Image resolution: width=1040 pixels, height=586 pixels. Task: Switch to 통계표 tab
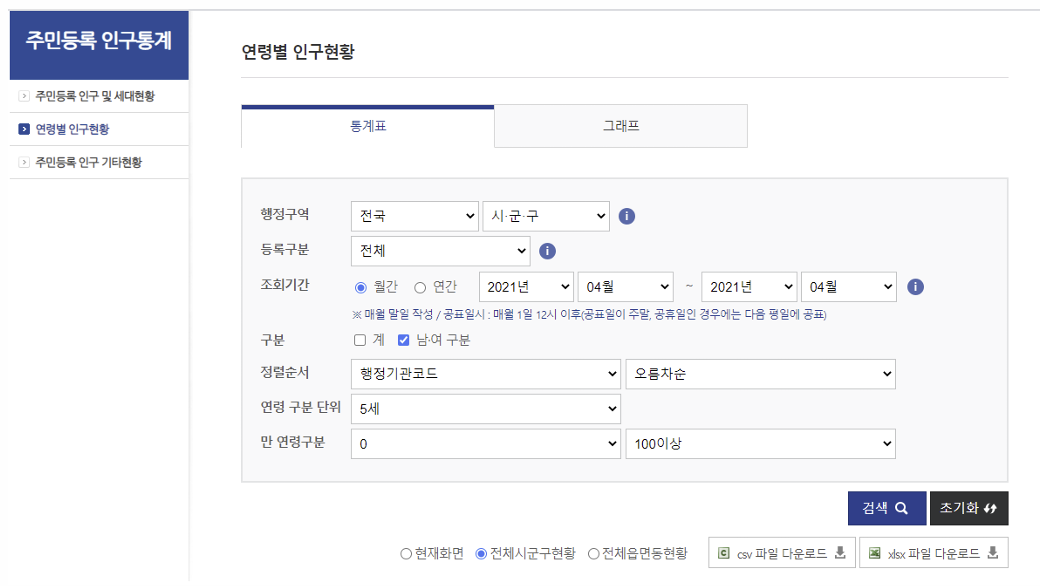coord(368,126)
